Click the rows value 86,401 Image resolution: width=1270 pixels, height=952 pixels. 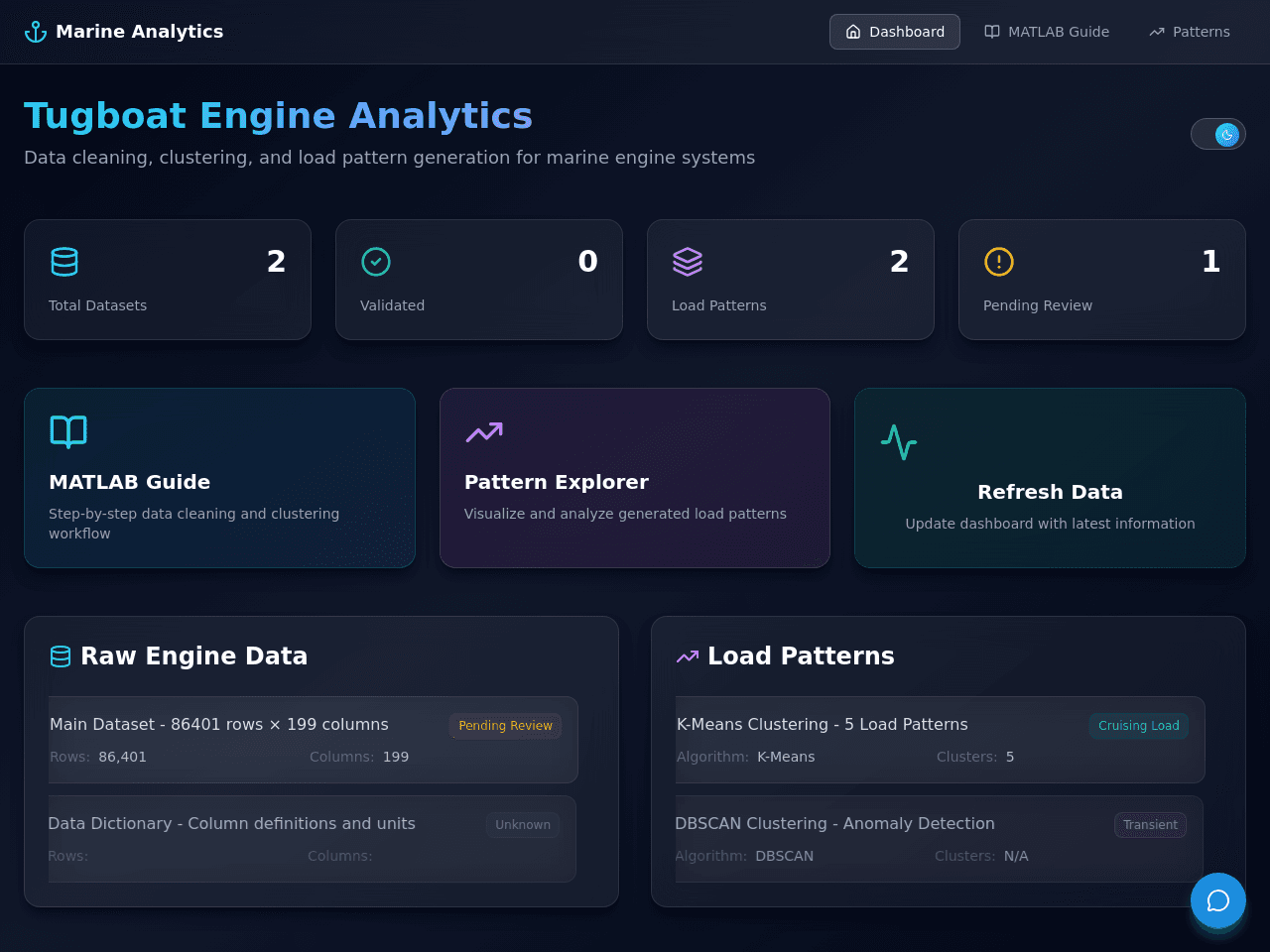[122, 757]
